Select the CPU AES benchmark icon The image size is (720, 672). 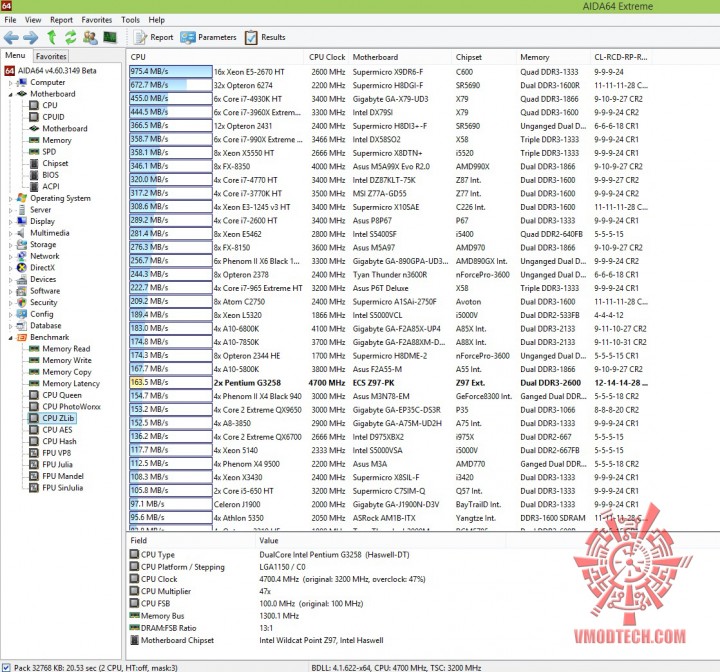tap(34, 429)
